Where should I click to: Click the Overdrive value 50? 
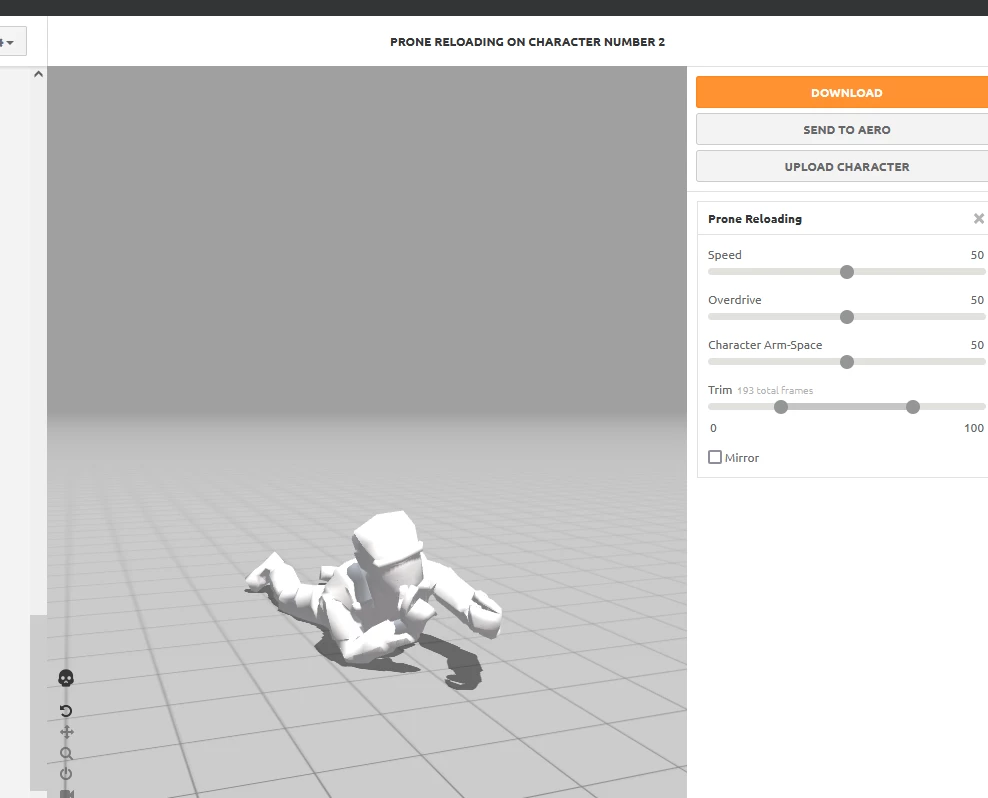click(x=977, y=300)
